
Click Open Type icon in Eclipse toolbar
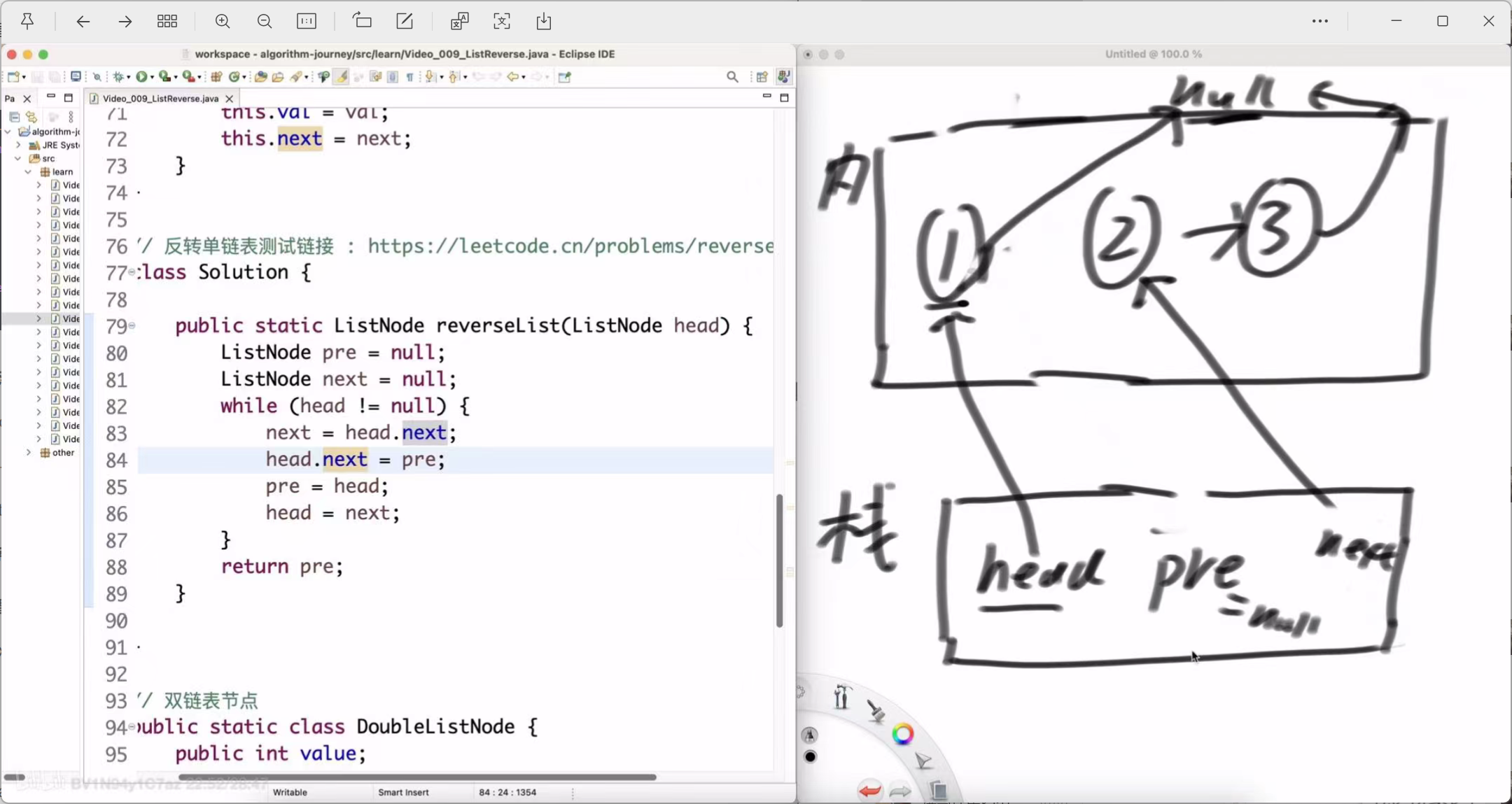coord(260,77)
